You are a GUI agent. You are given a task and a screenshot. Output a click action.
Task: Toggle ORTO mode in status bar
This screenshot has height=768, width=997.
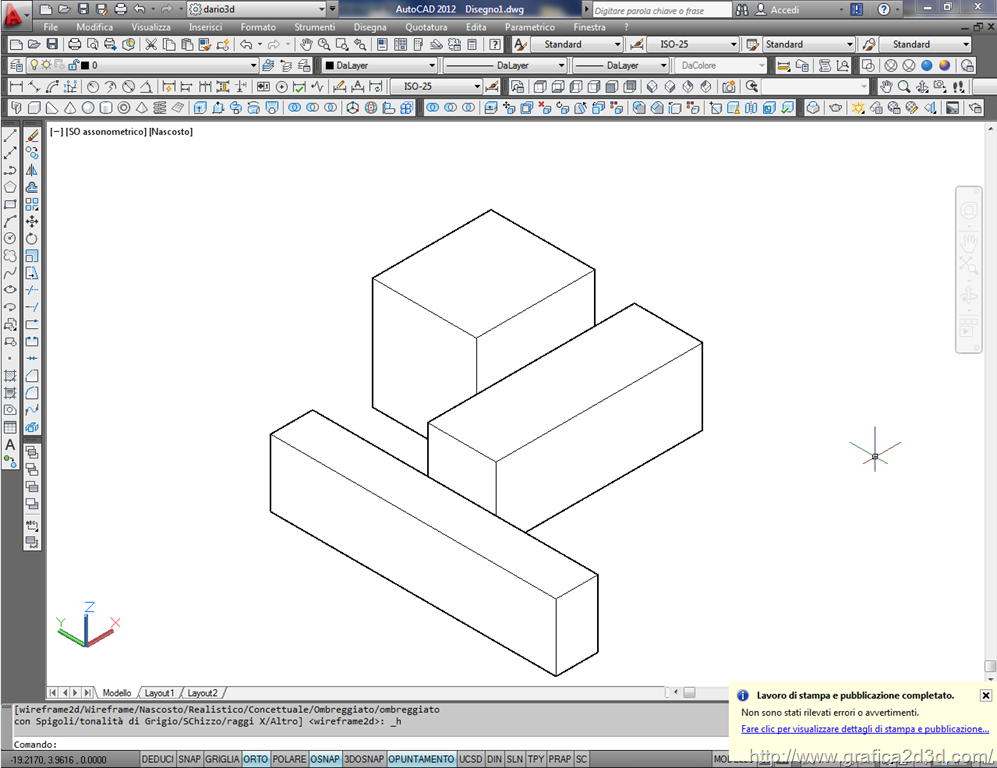tap(255, 760)
